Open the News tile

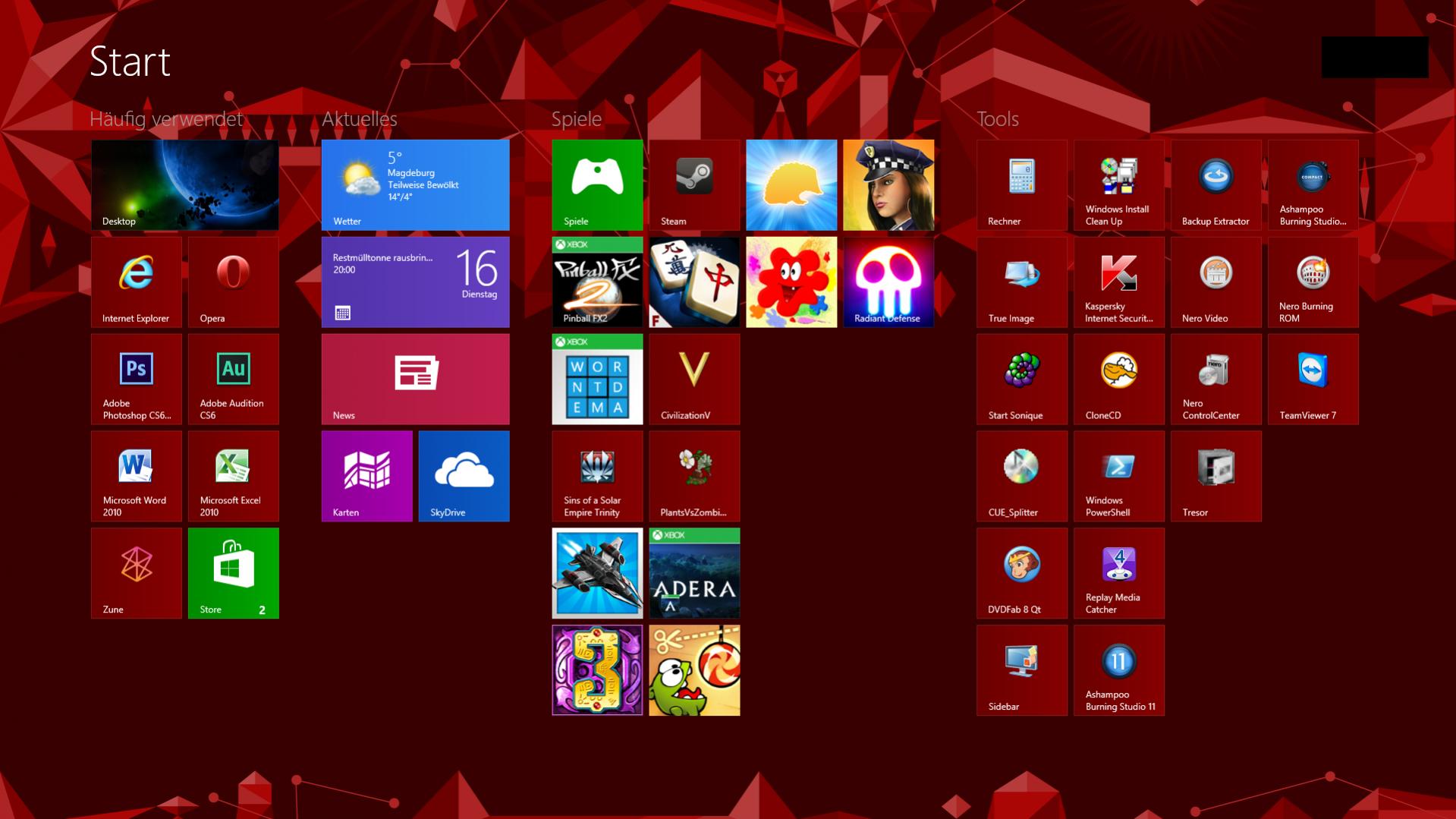(x=415, y=379)
